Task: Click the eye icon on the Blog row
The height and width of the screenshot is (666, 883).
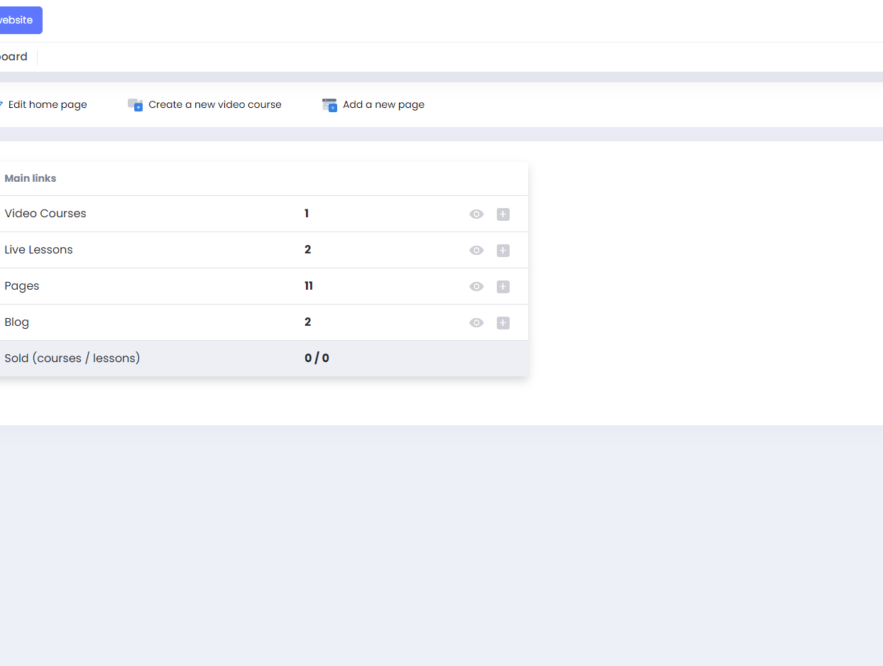Action: (x=476, y=322)
